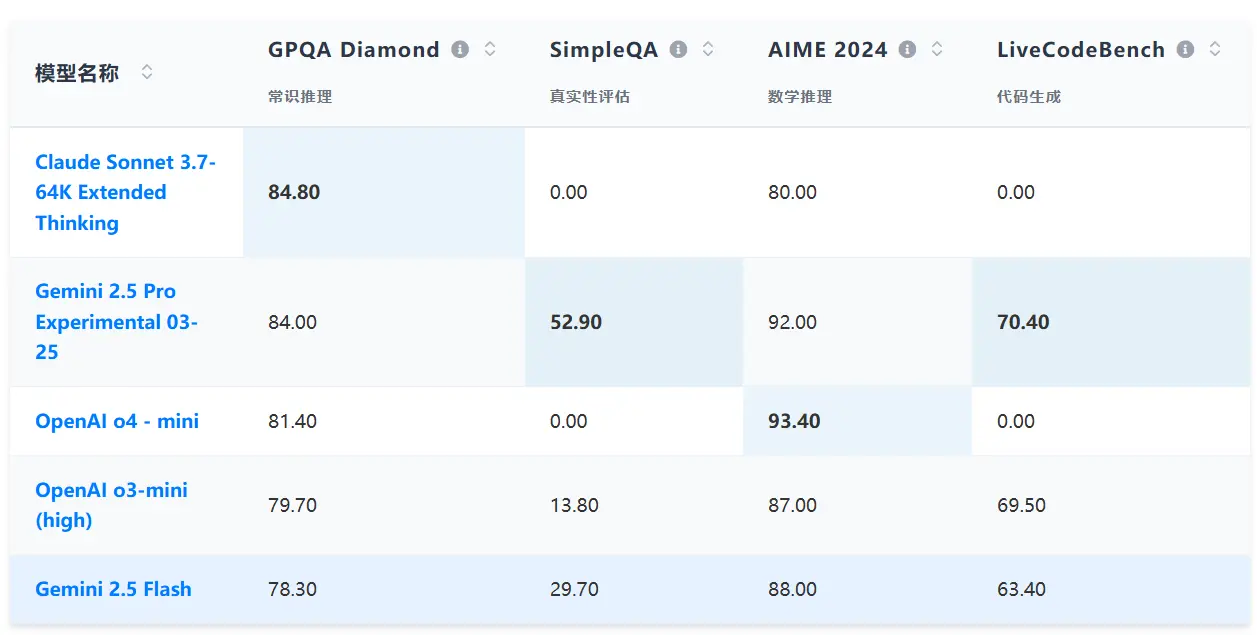The image size is (1257, 635).
Task: Sort table by 模型名称 column arrows
Action: [x=147, y=72]
